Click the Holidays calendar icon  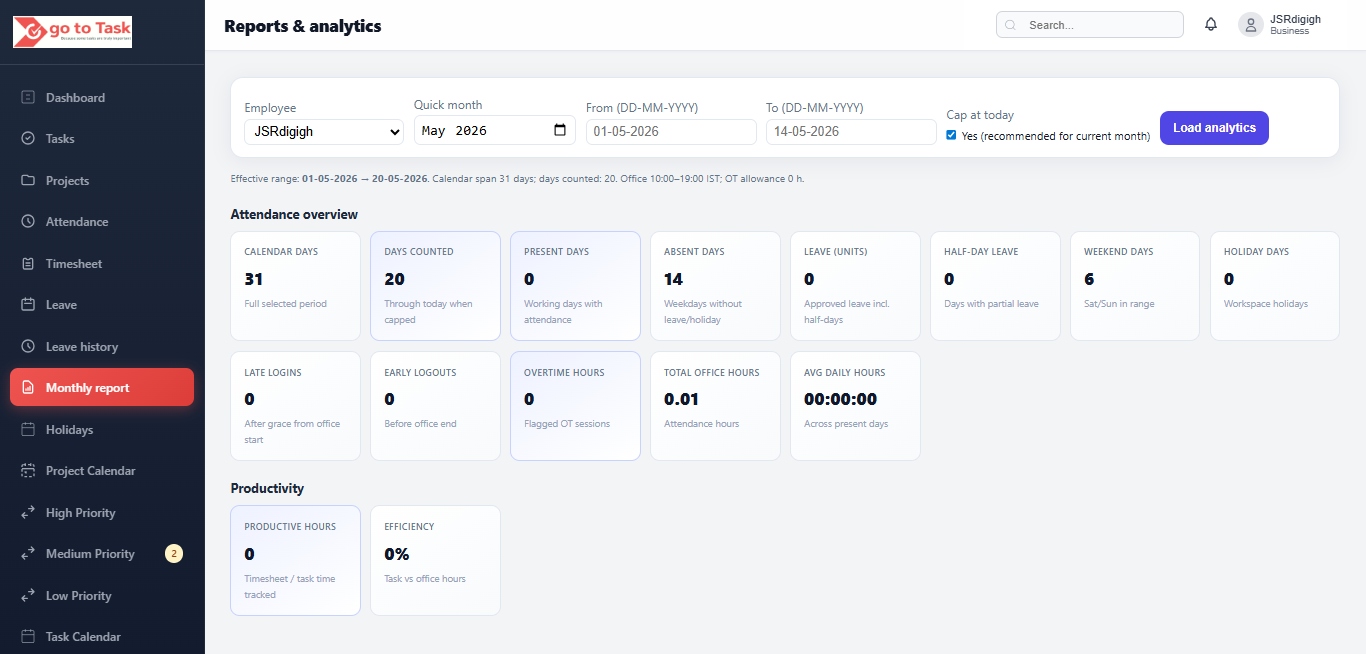[x=28, y=429]
